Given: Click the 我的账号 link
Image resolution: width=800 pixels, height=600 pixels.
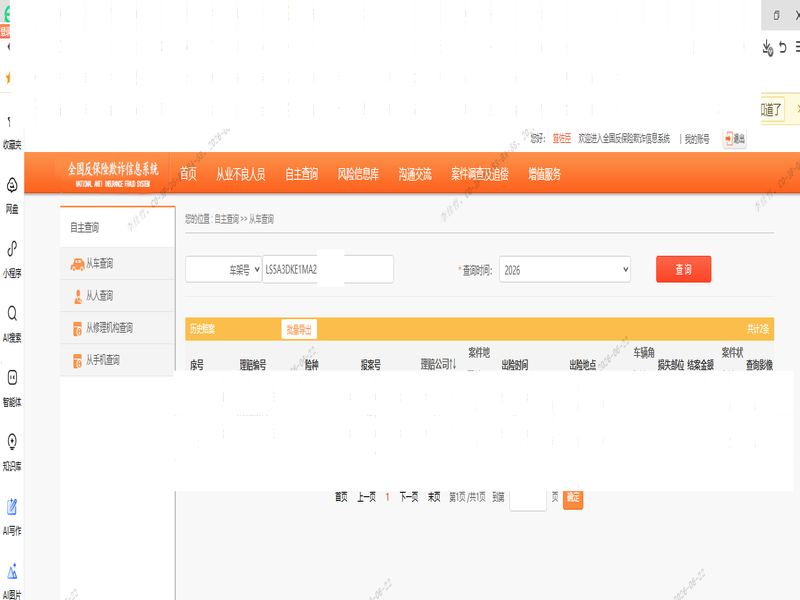Looking at the screenshot, I should coord(696,139).
